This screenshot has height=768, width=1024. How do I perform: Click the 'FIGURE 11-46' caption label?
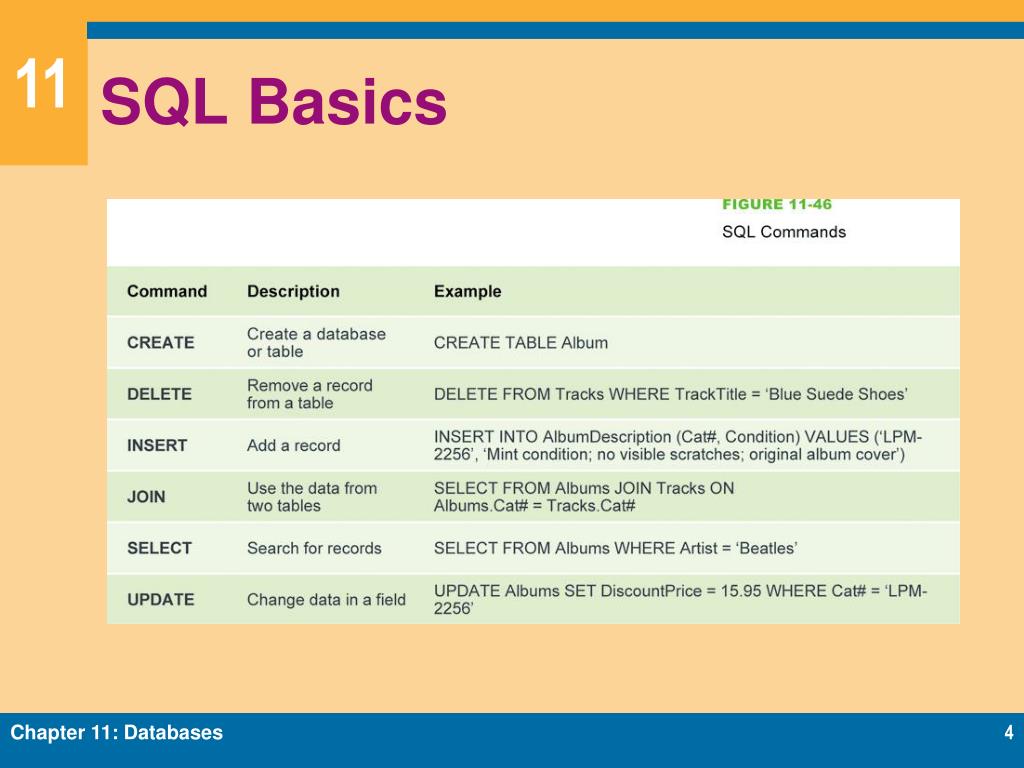[x=776, y=204]
